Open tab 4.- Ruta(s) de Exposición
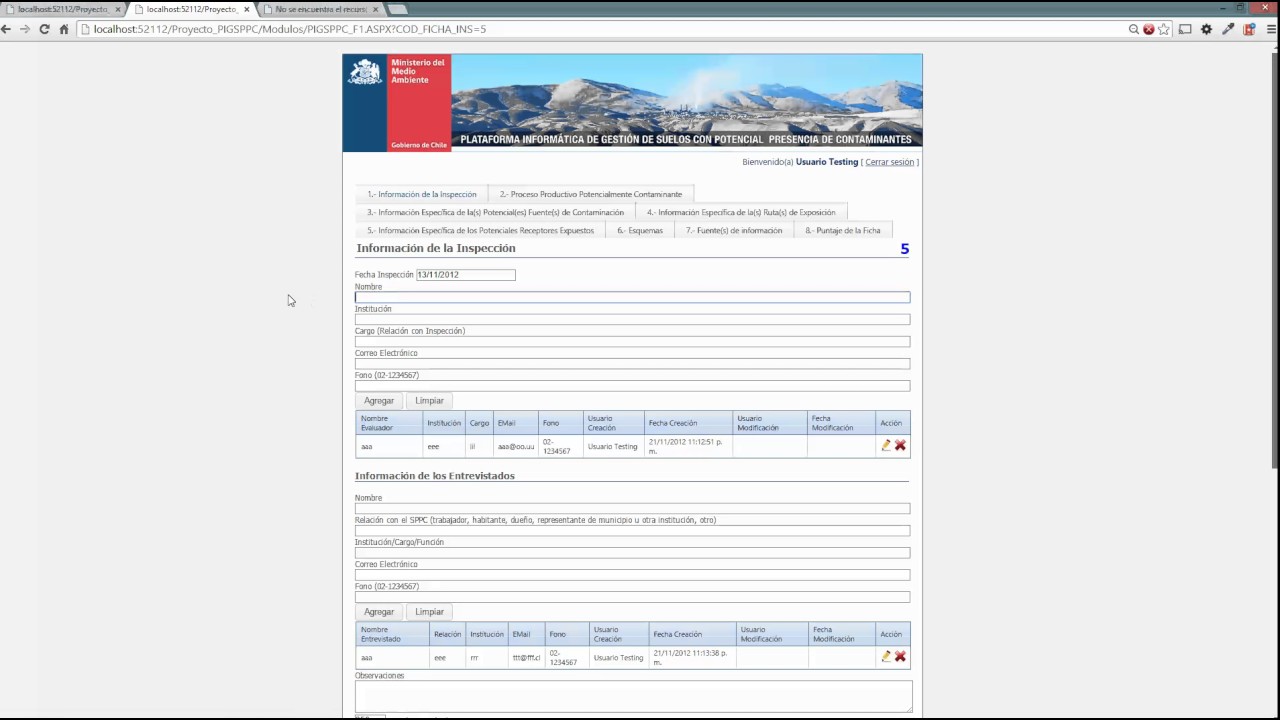Viewport: 1280px width, 720px height. pos(741,212)
